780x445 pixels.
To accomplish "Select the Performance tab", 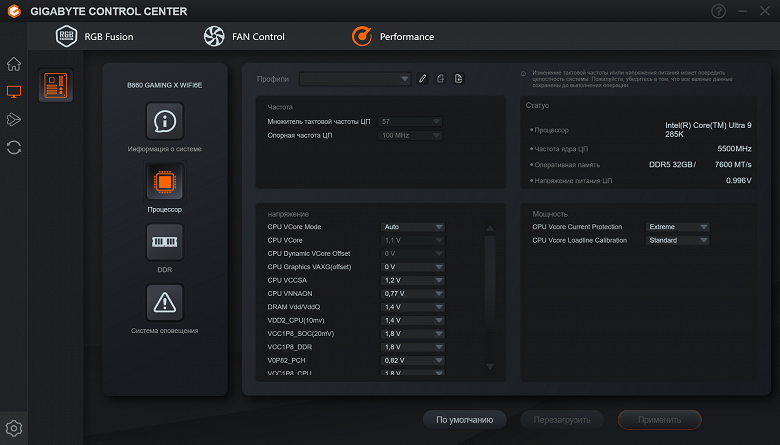I will [x=393, y=37].
